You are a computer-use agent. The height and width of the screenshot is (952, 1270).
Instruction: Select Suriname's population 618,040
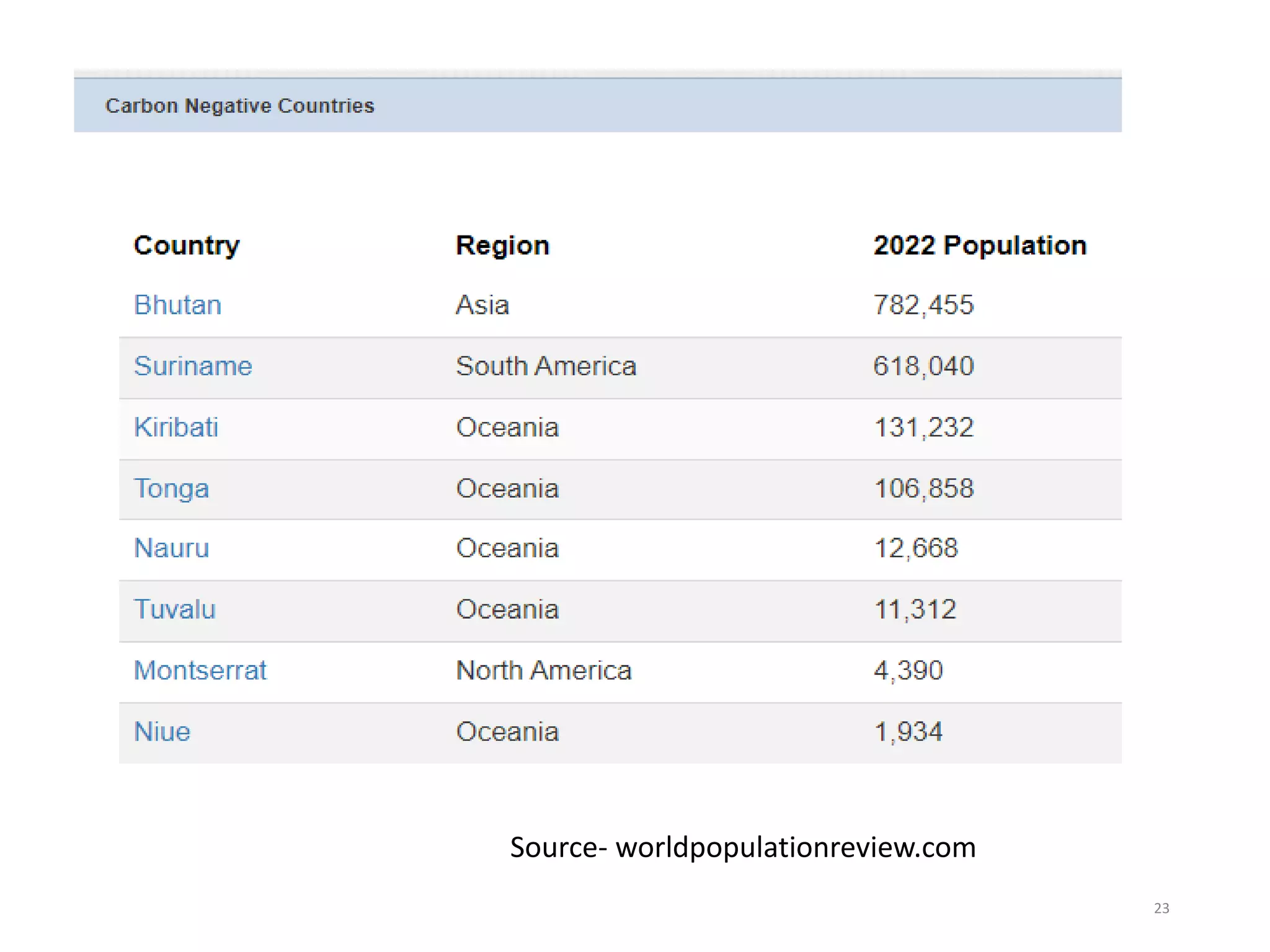923,366
